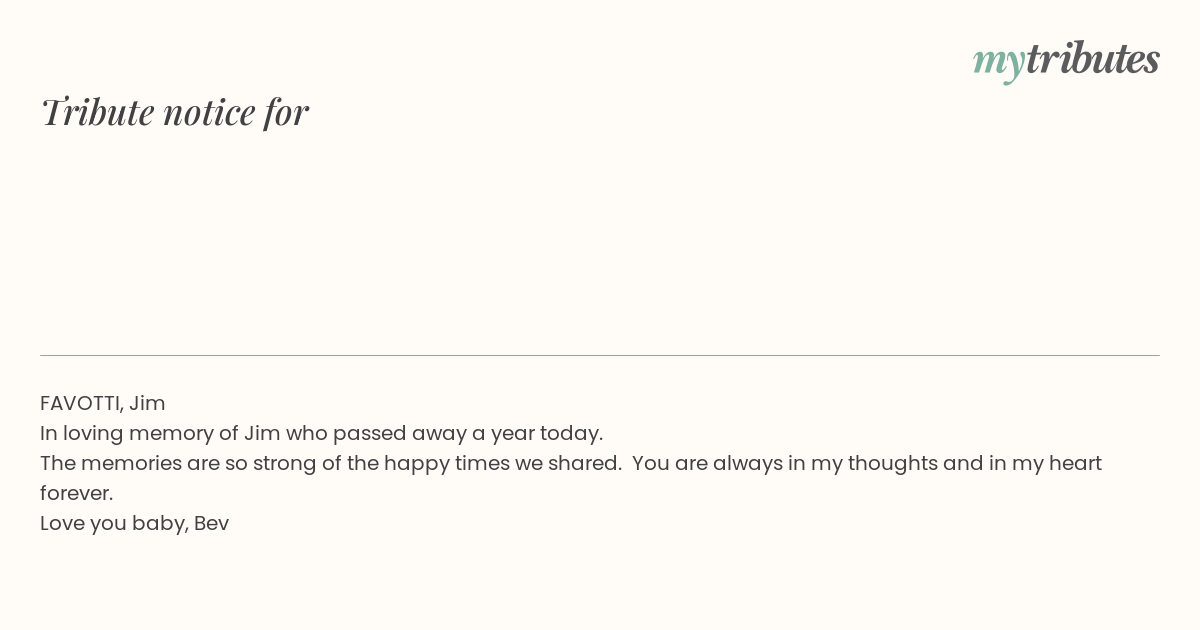Click the green "my" part of logo
The image size is (1200, 630).
coord(998,63)
